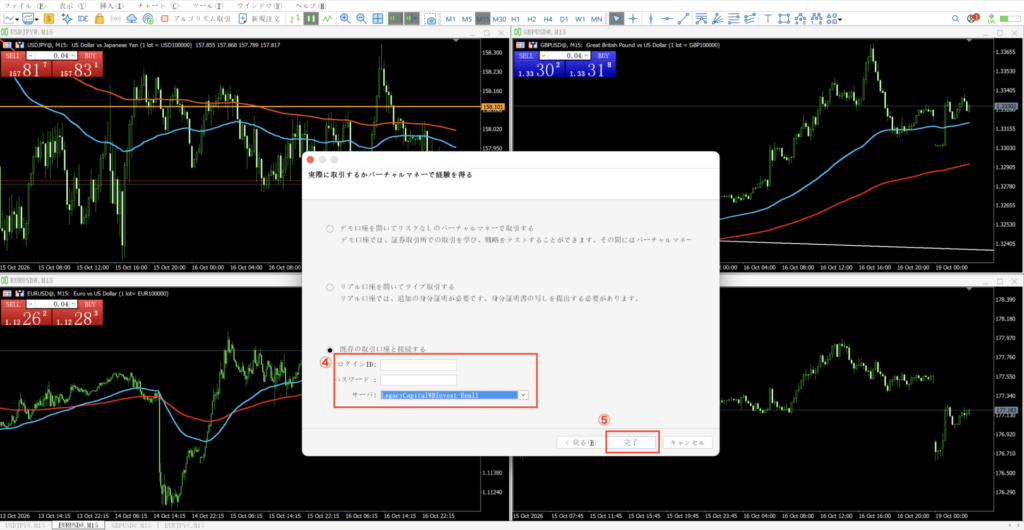Select connect to existing account radio
1024x530 pixels.
(x=330, y=349)
